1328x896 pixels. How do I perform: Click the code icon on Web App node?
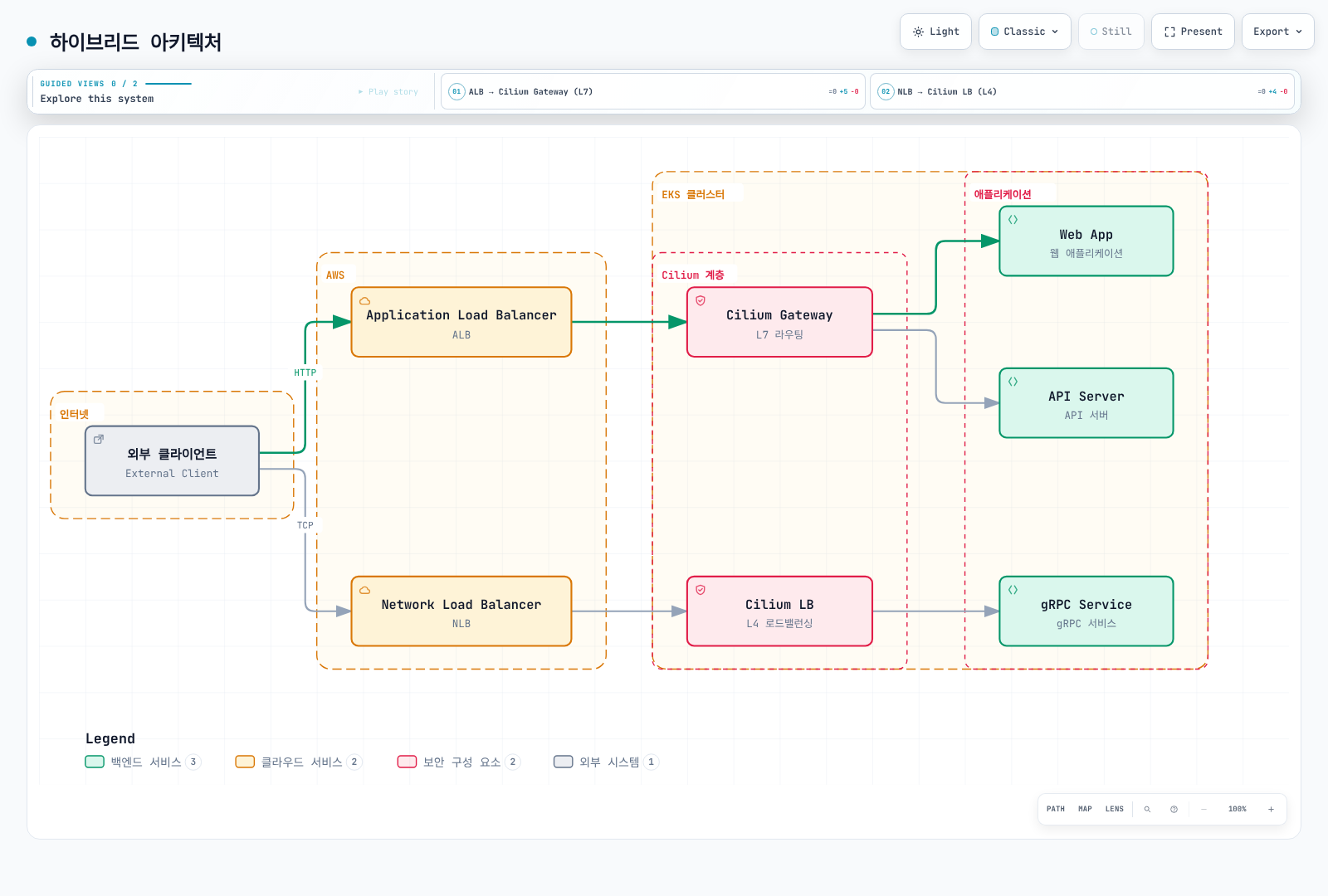coord(1013,220)
